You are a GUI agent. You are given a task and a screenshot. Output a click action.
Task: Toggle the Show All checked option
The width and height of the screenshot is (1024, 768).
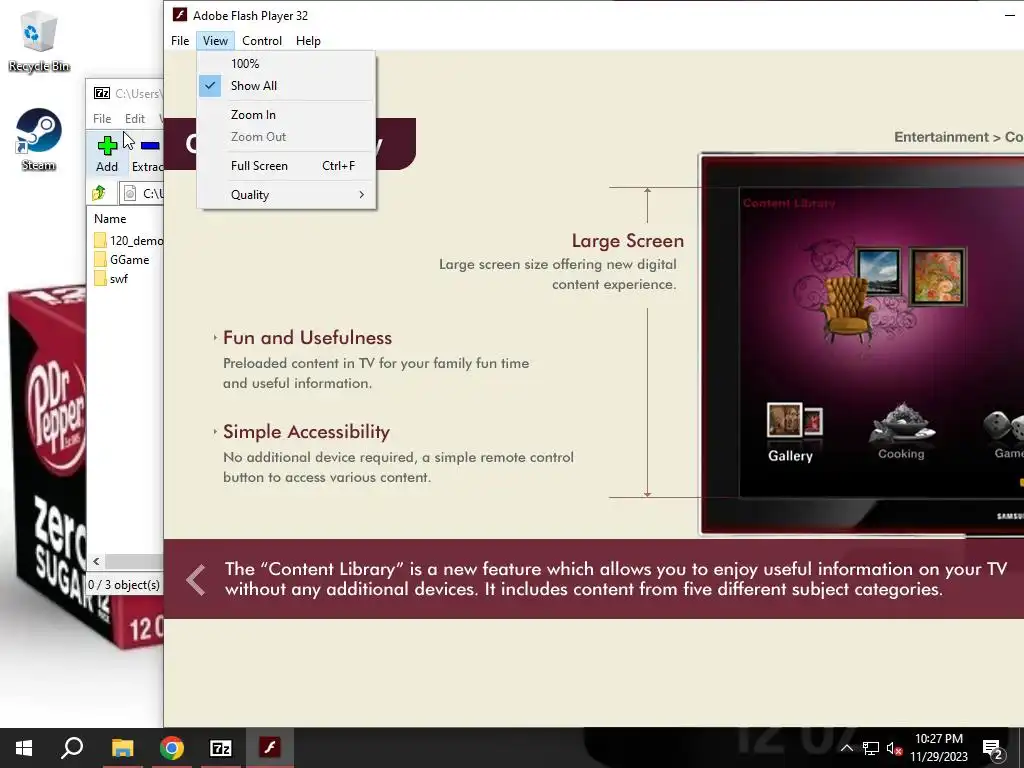coord(286,86)
